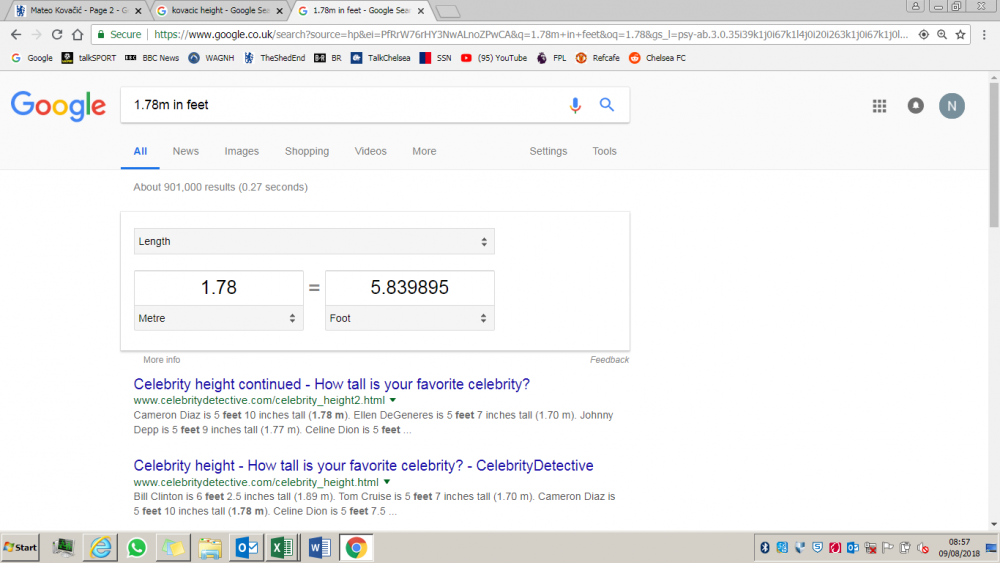The image size is (1000, 563).
Task: Reload the page with the refresh icon
Action: tap(57, 34)
